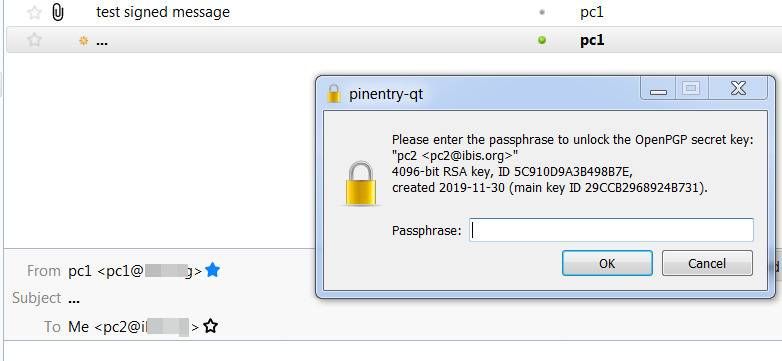Click the paperclip attachment icon
Image resolution: width=782 pixels, height=361 pixels.
[x=58, y=12]
